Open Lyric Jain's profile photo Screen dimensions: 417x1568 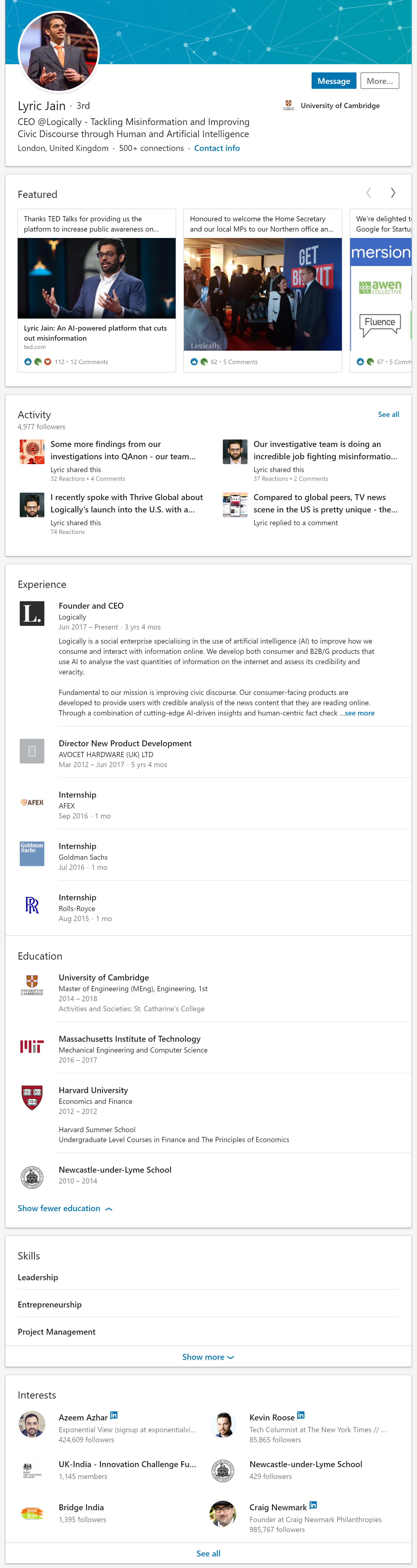59,52
